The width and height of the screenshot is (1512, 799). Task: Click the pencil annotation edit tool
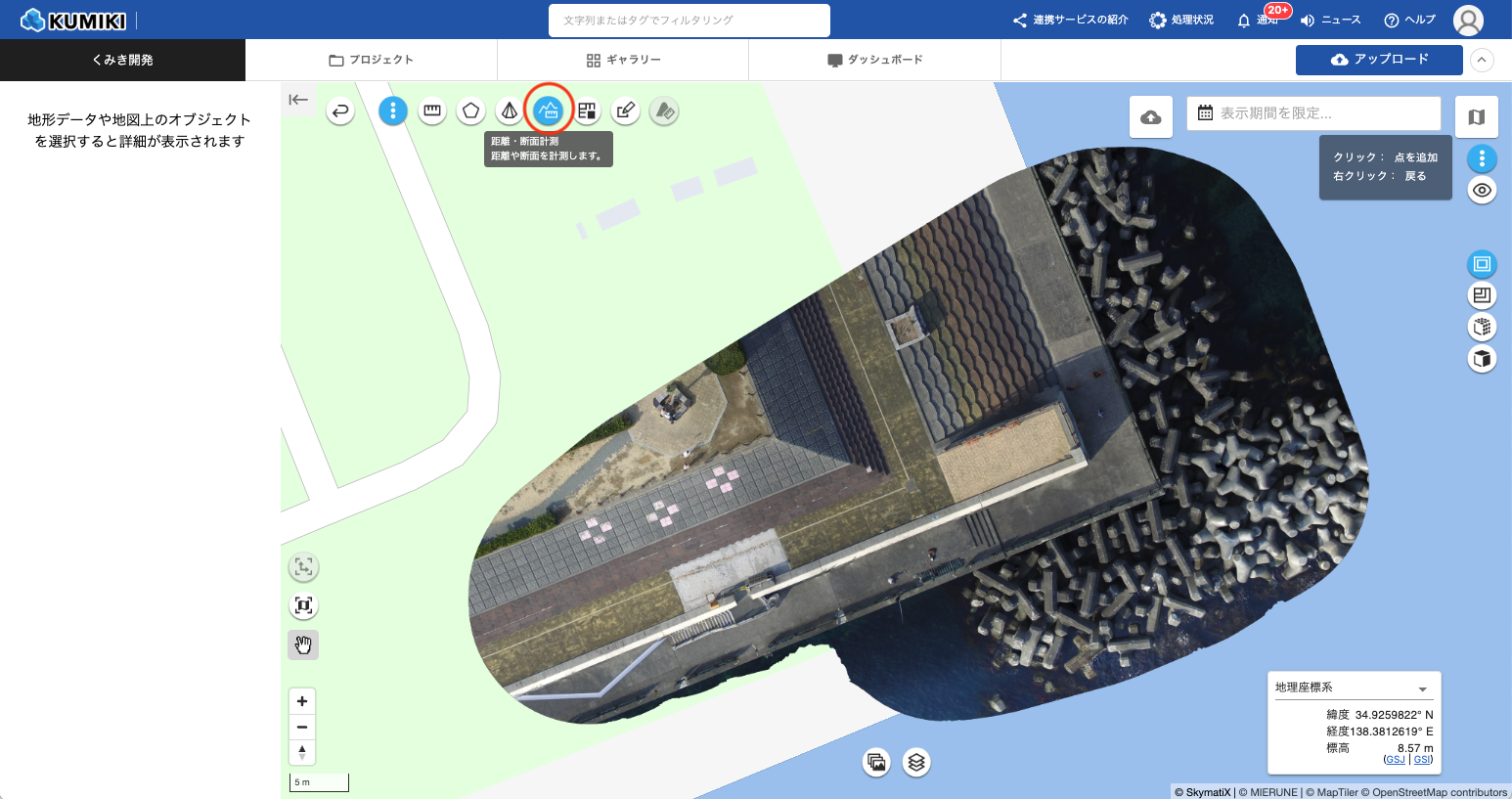coord(626,111)
